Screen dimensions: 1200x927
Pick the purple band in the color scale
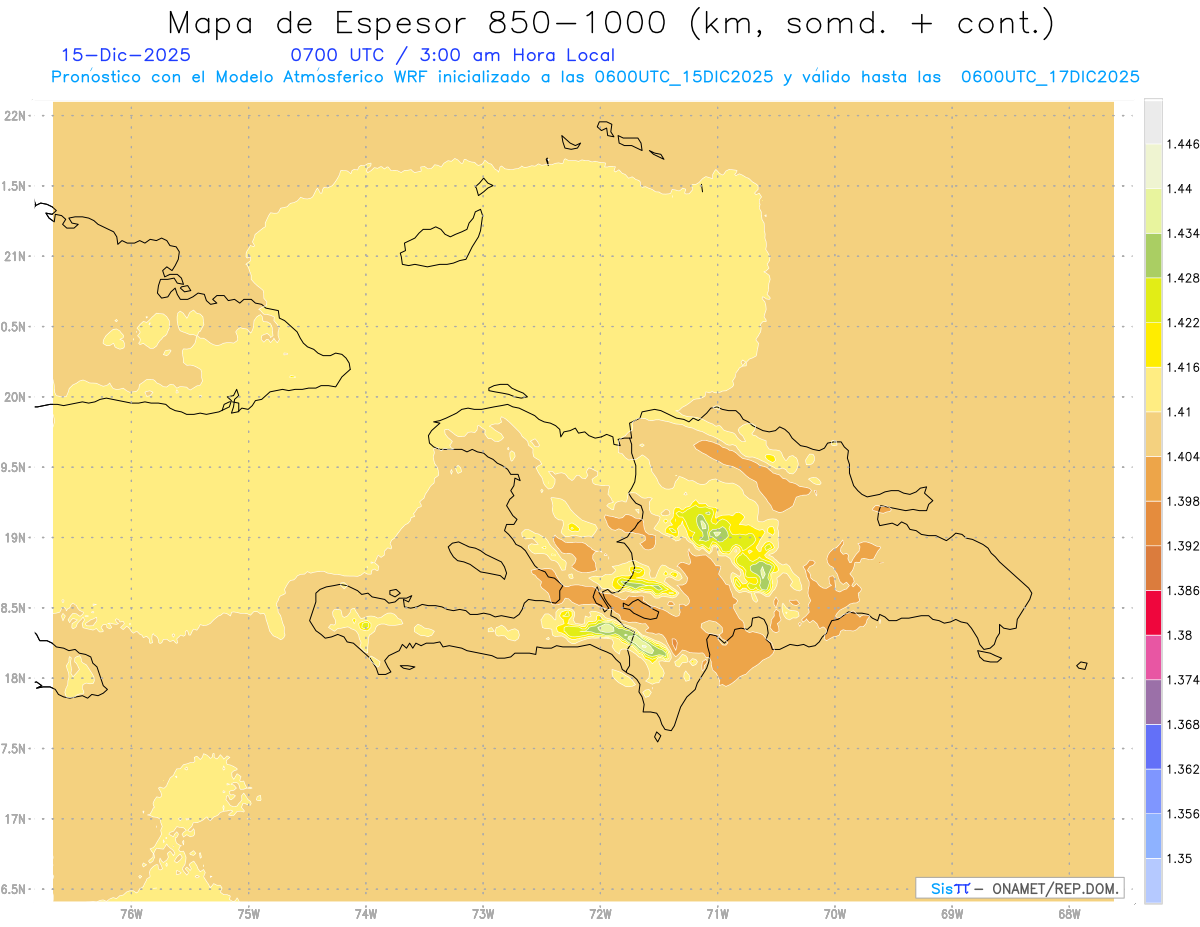(x=1153, y=701)
